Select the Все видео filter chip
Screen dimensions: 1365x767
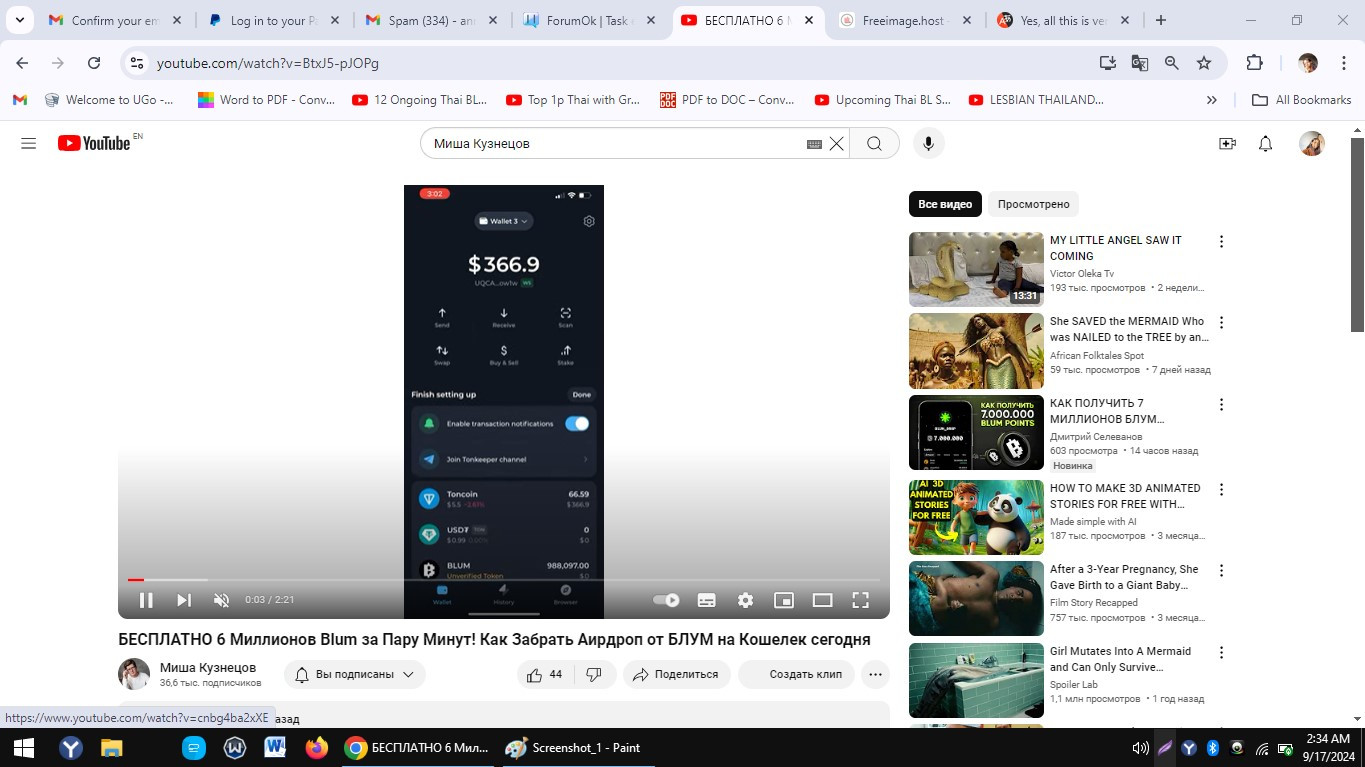pos(945,204)
